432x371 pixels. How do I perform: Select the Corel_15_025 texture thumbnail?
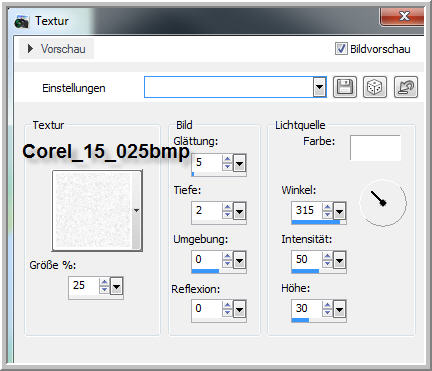pos(93,210)
